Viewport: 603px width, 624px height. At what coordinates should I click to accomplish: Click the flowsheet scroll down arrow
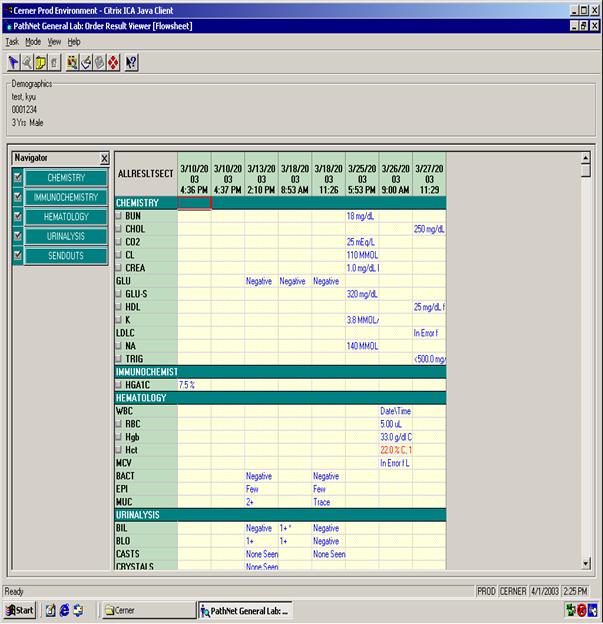[585, 563]
